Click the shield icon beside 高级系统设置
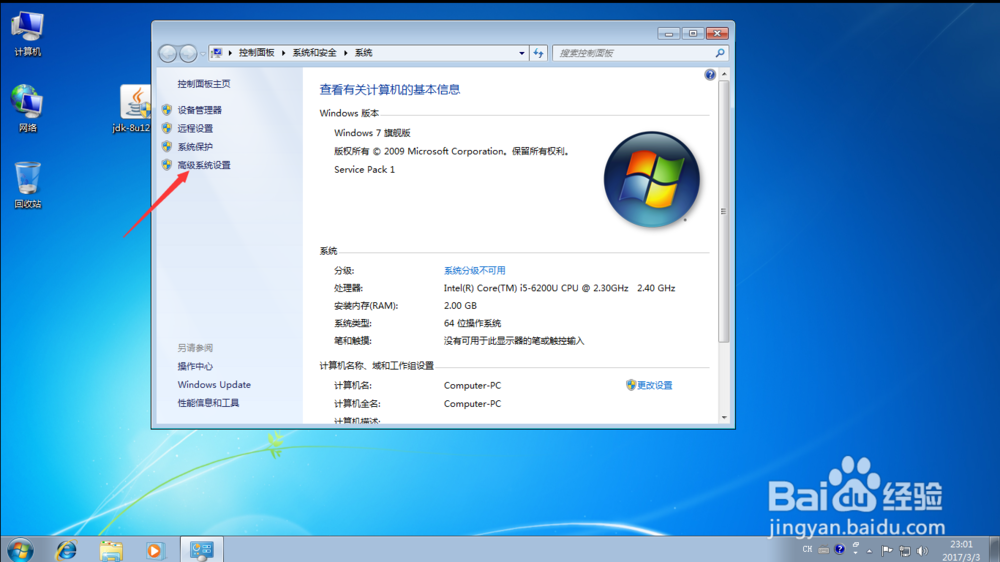Viewport: 1000px width, 562px height. pyautogui.click(x=166, y=165)
